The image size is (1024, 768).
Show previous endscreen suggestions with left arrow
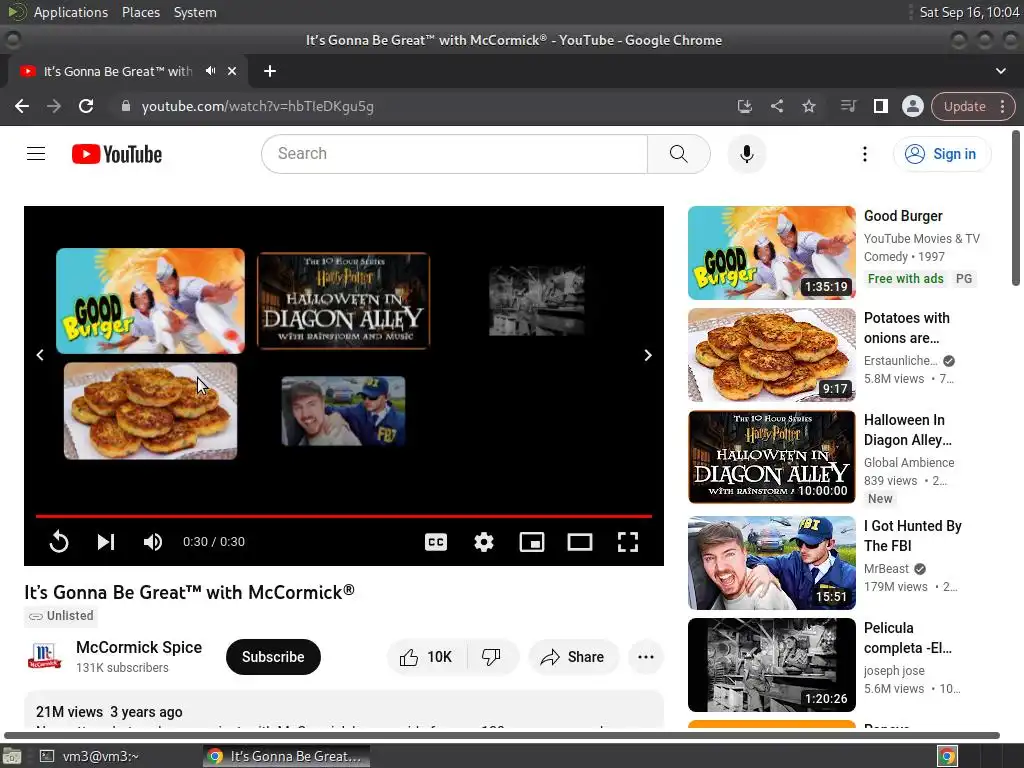click(x=40, y=355)
